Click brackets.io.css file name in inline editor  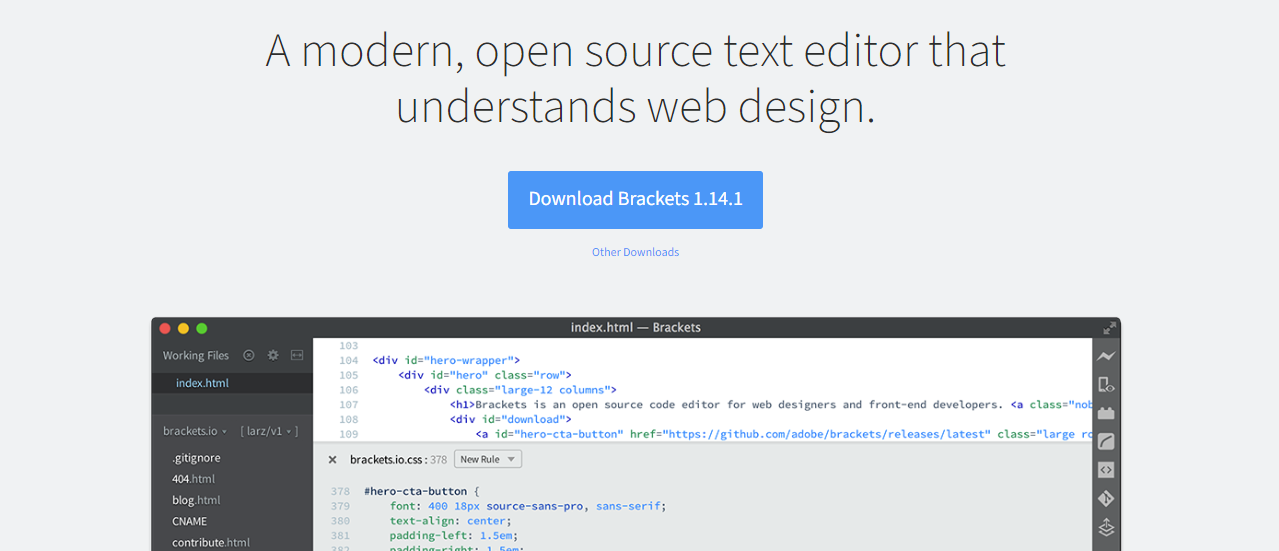[x=388, y=460]
